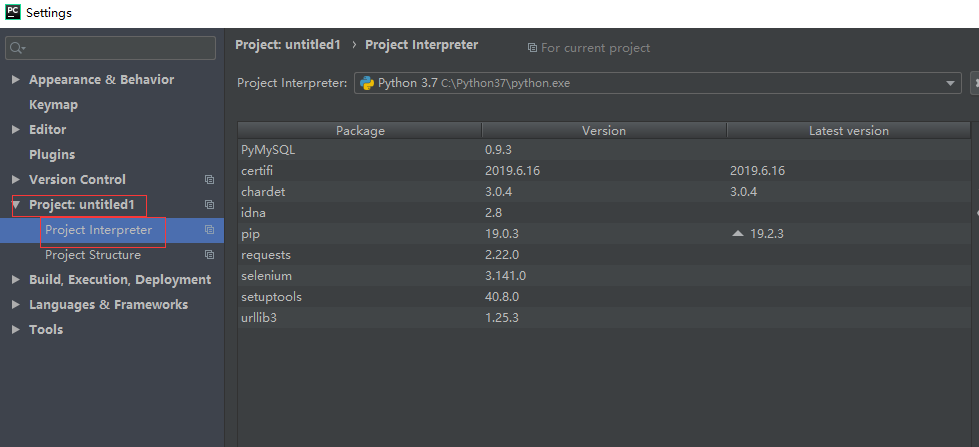Click the copy icon beside selected Project Interpreter
Image resolution: width=979 pixels, height=447 pixels.
[x=209, y=230]
